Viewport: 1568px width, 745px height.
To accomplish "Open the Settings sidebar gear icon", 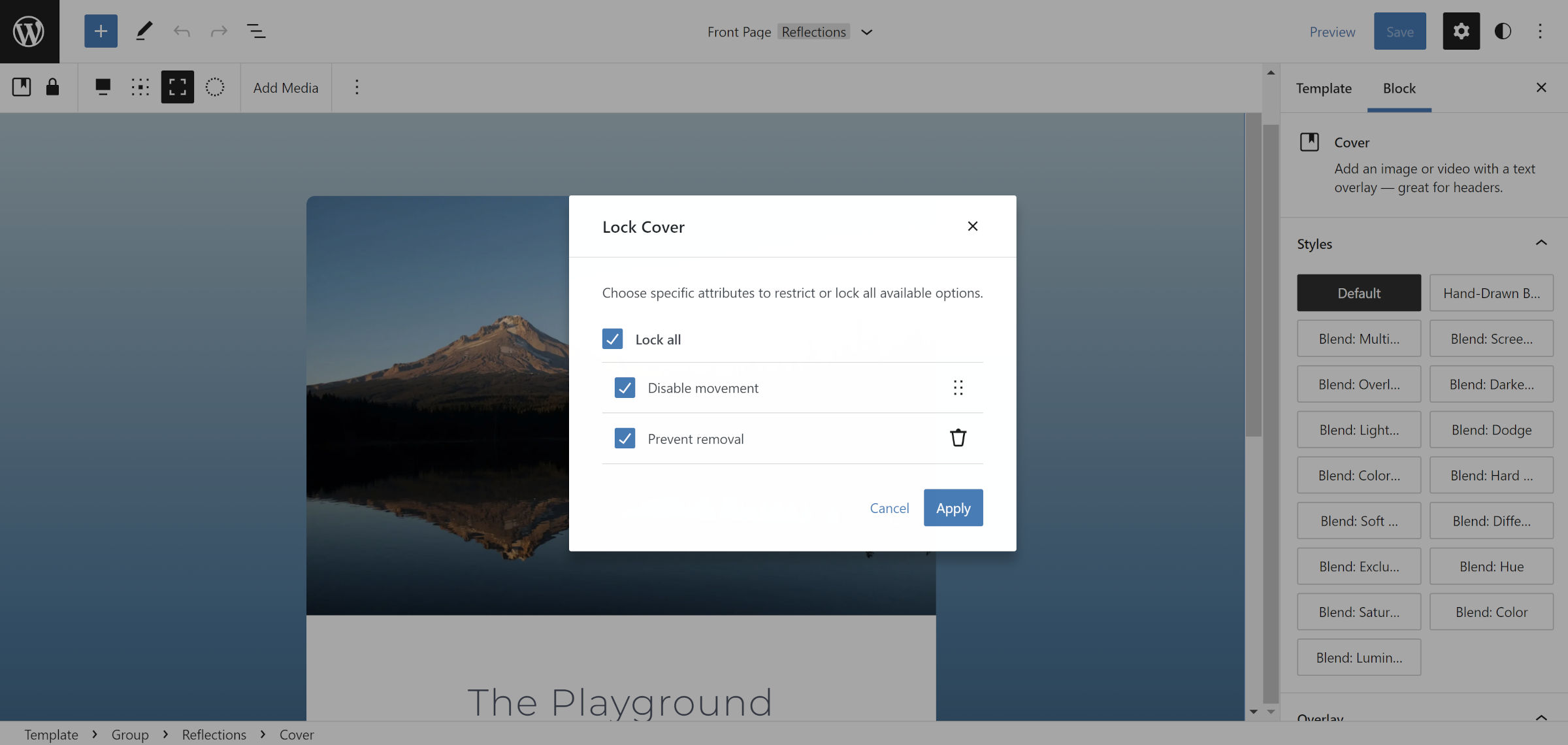I will (x=1461, y=31).
